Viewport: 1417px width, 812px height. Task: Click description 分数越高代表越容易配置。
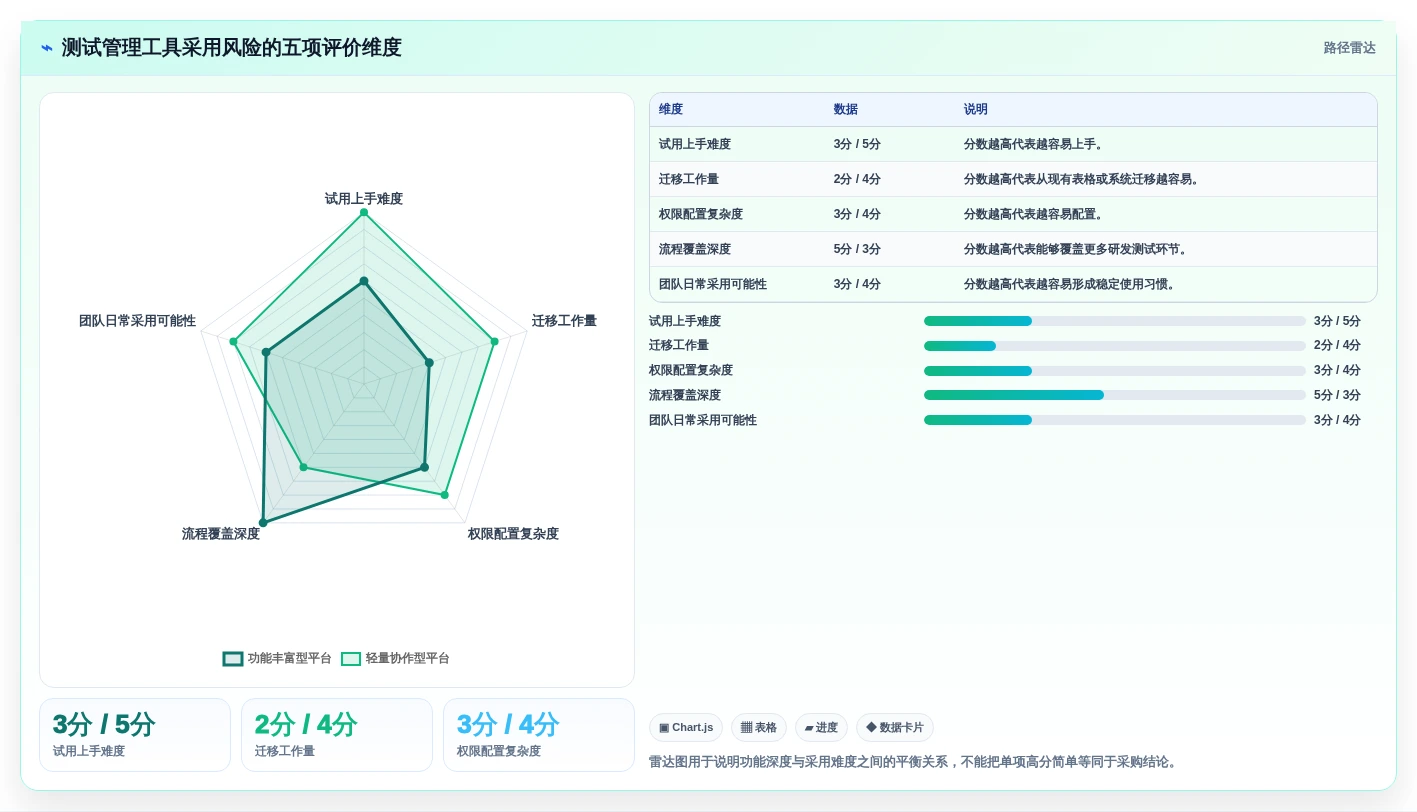1033,215
